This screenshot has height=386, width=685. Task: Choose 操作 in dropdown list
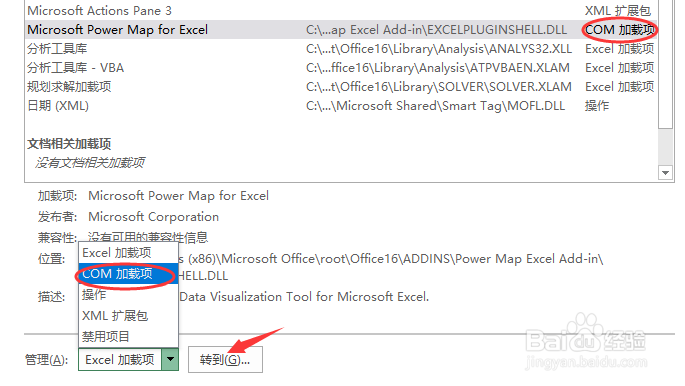(128, 295)
